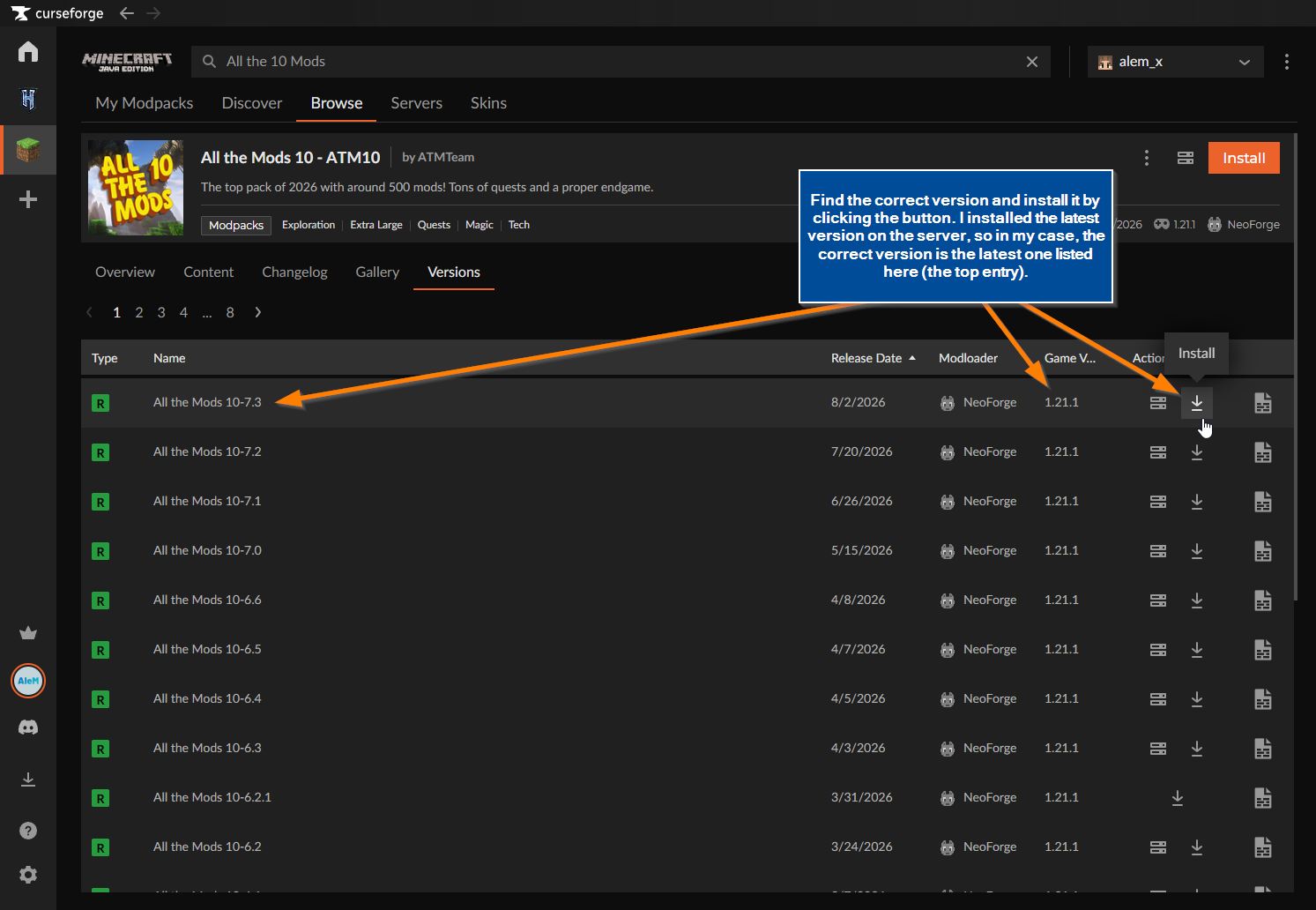Open the Gallery tab
Screen dimensions: 1316x910
[x=377, y=272]
